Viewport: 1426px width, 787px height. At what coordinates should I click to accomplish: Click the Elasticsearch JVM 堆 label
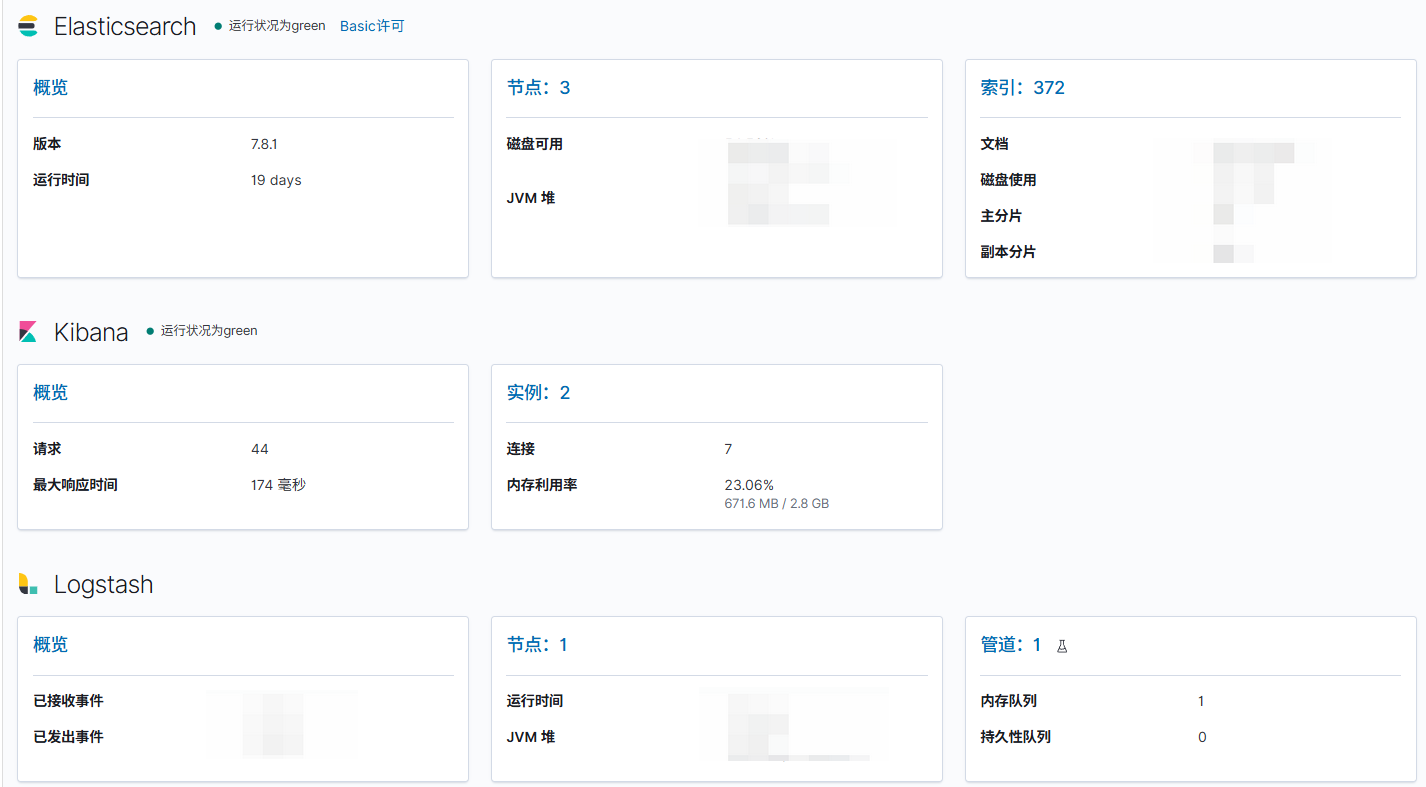click(531, 198)
